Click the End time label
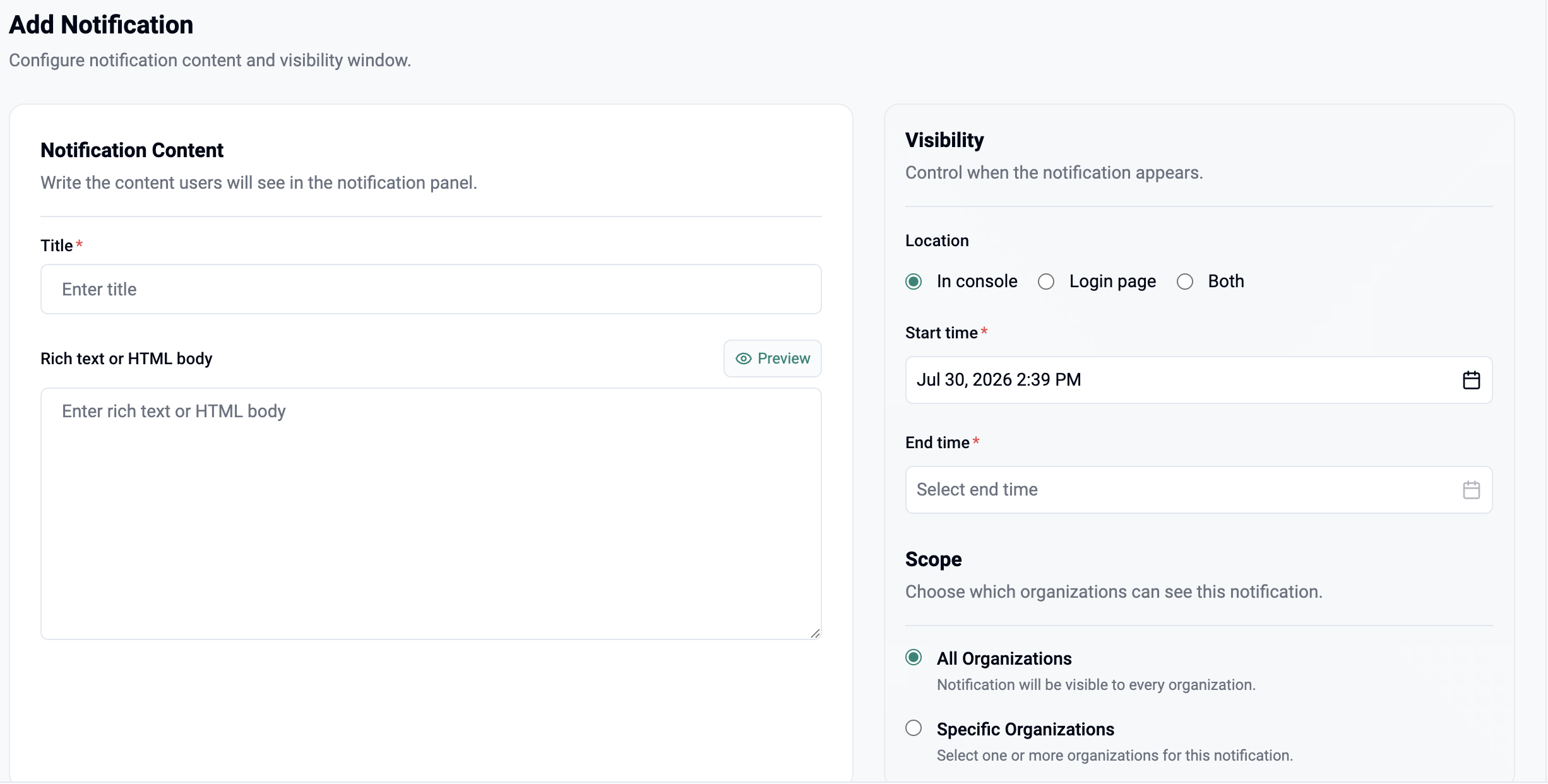The image size is (1548, 784). pyautogui.click(x=938, y=442)
